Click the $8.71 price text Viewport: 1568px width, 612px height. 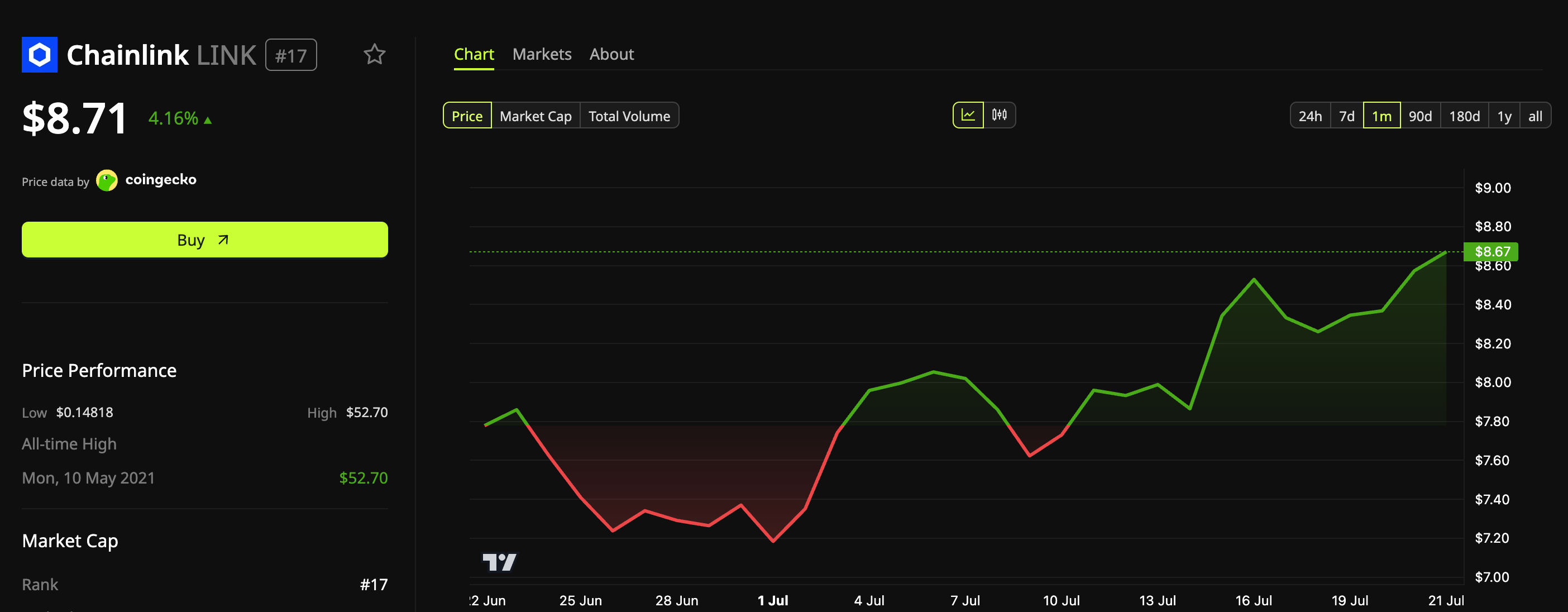[74, 118]
